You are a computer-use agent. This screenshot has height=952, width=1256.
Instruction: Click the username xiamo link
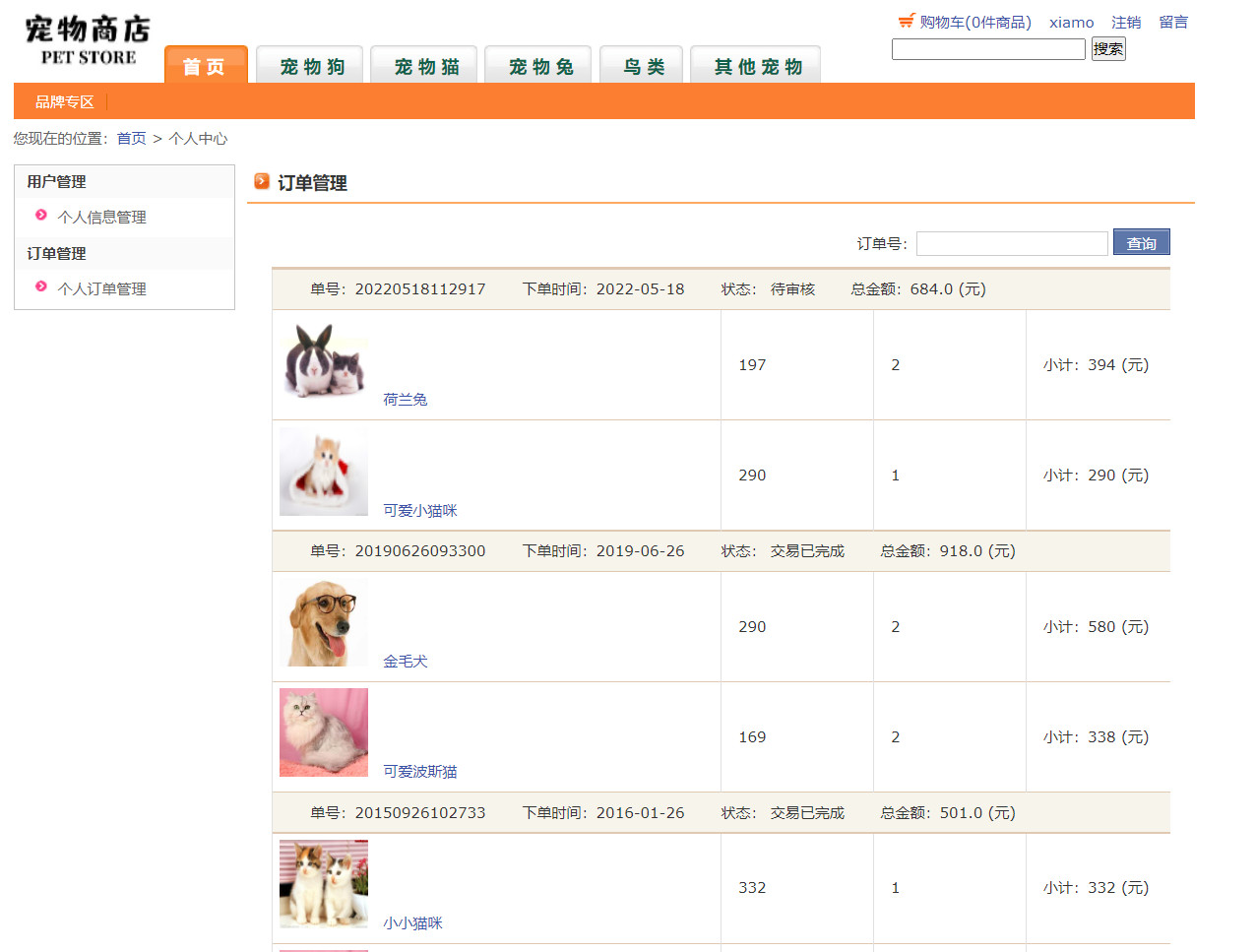[x=1071, y=21]
